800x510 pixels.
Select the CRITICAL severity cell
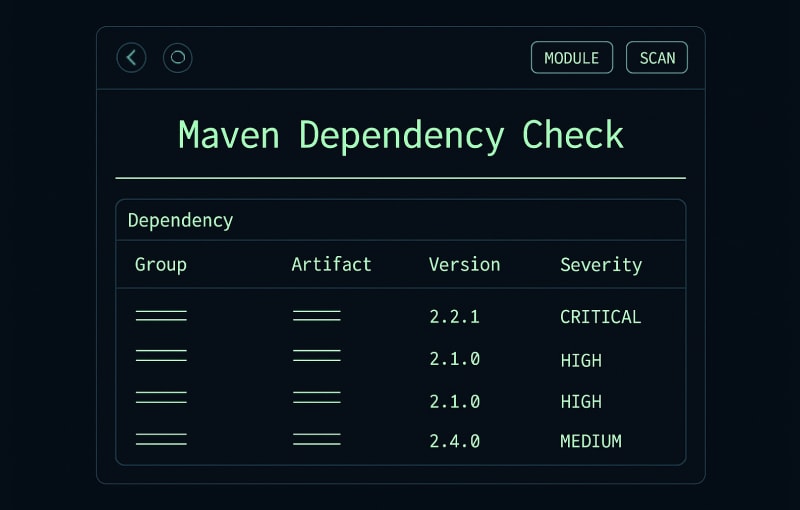pyautogui.click(x=601, y=317)
